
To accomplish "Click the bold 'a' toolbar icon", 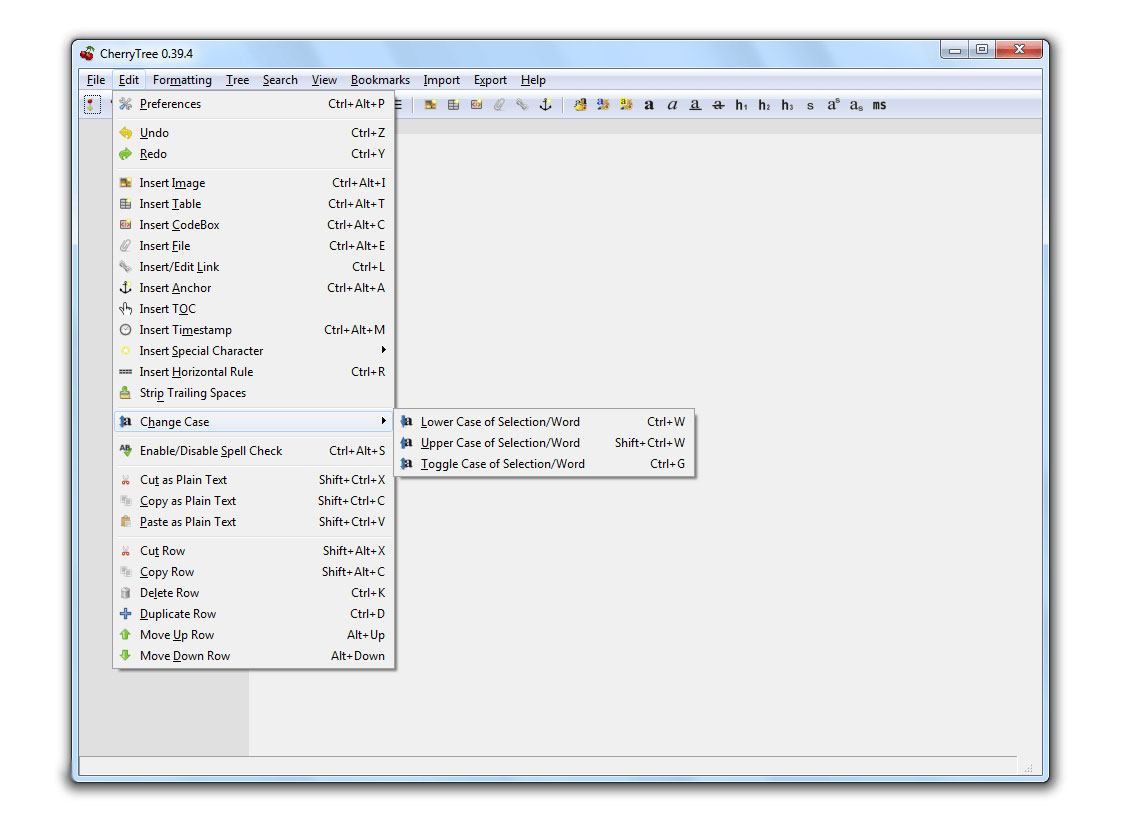I will [x=648, y=105].
